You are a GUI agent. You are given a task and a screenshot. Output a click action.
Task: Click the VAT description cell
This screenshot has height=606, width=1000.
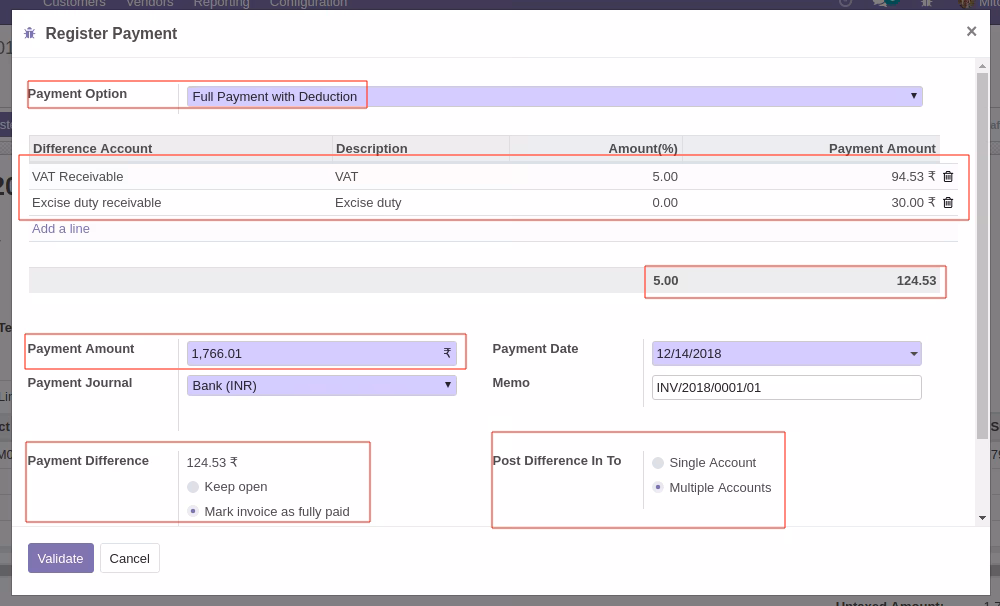[x=421, y=177]
